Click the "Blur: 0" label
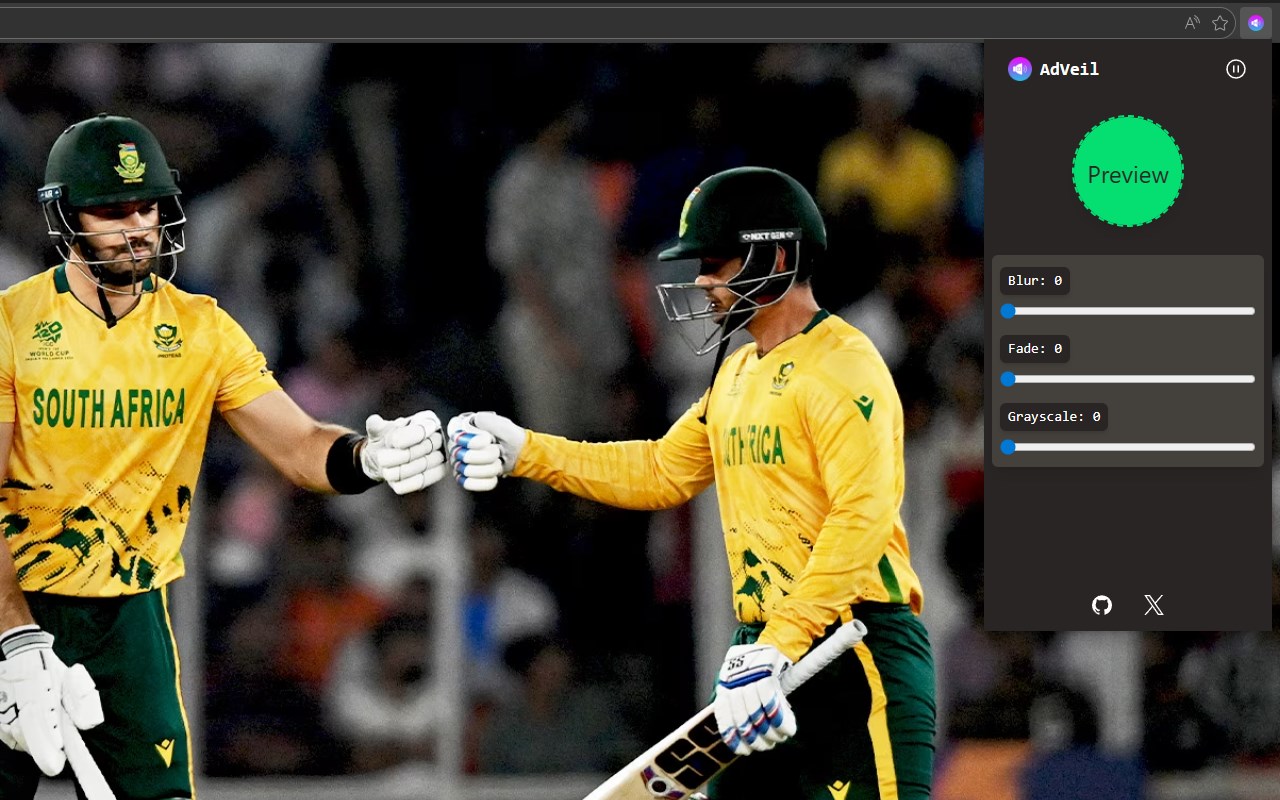This screenshot has width=1280, height=800. pos(1035,281)
